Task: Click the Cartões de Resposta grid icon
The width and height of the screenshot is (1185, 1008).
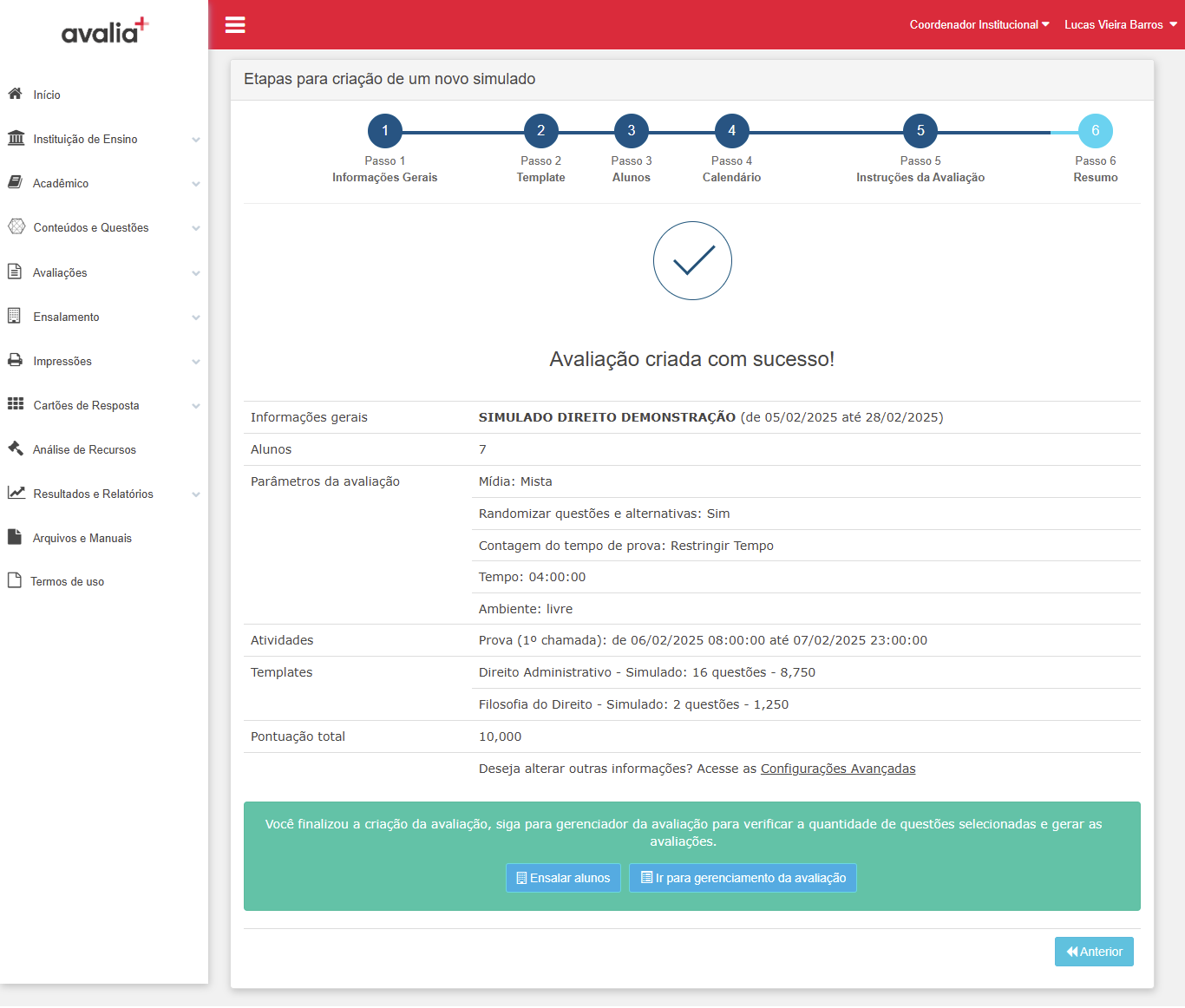Action: [16, 404]
